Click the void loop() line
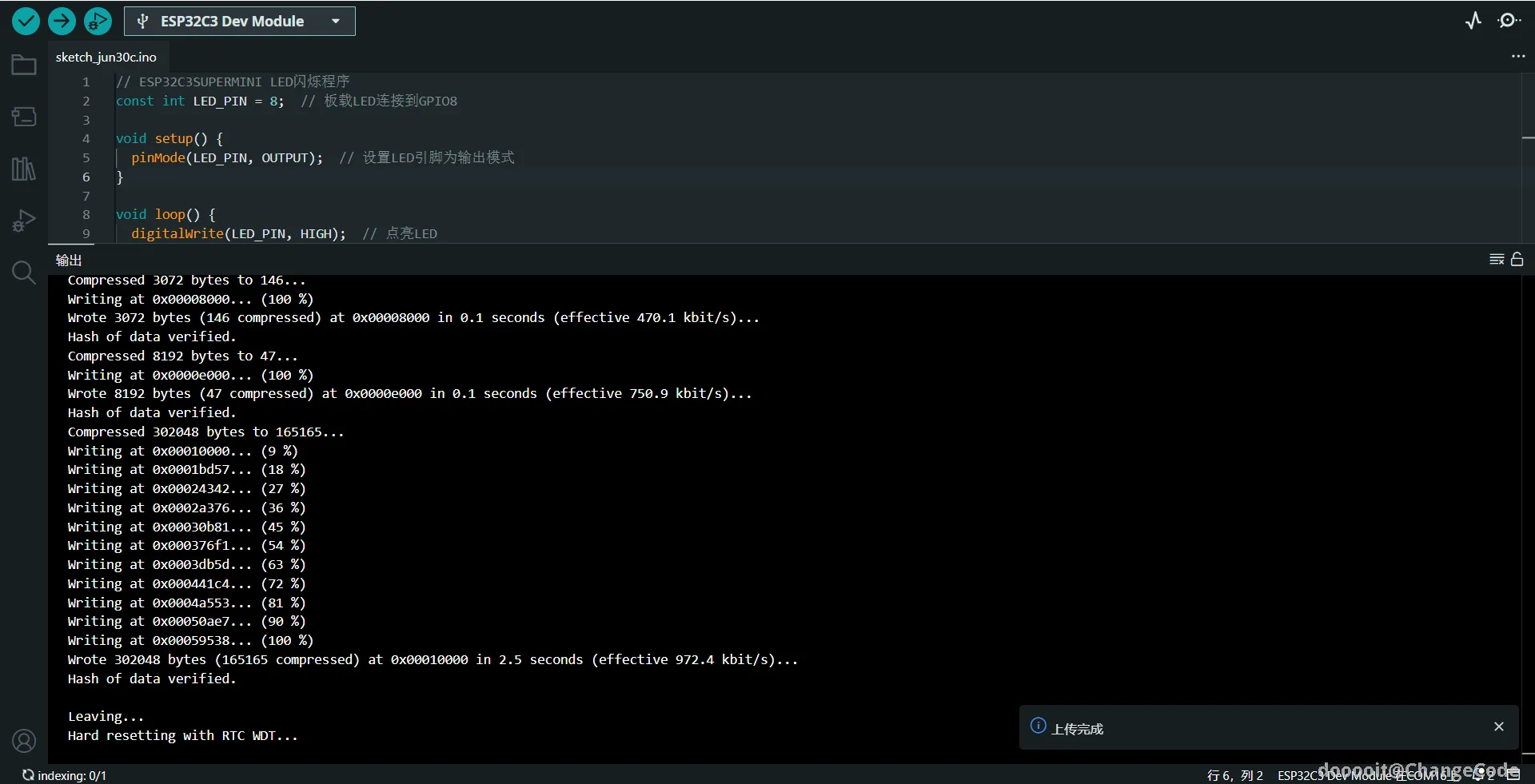Viewport: 1535px width, 784px height. (165, 215)
